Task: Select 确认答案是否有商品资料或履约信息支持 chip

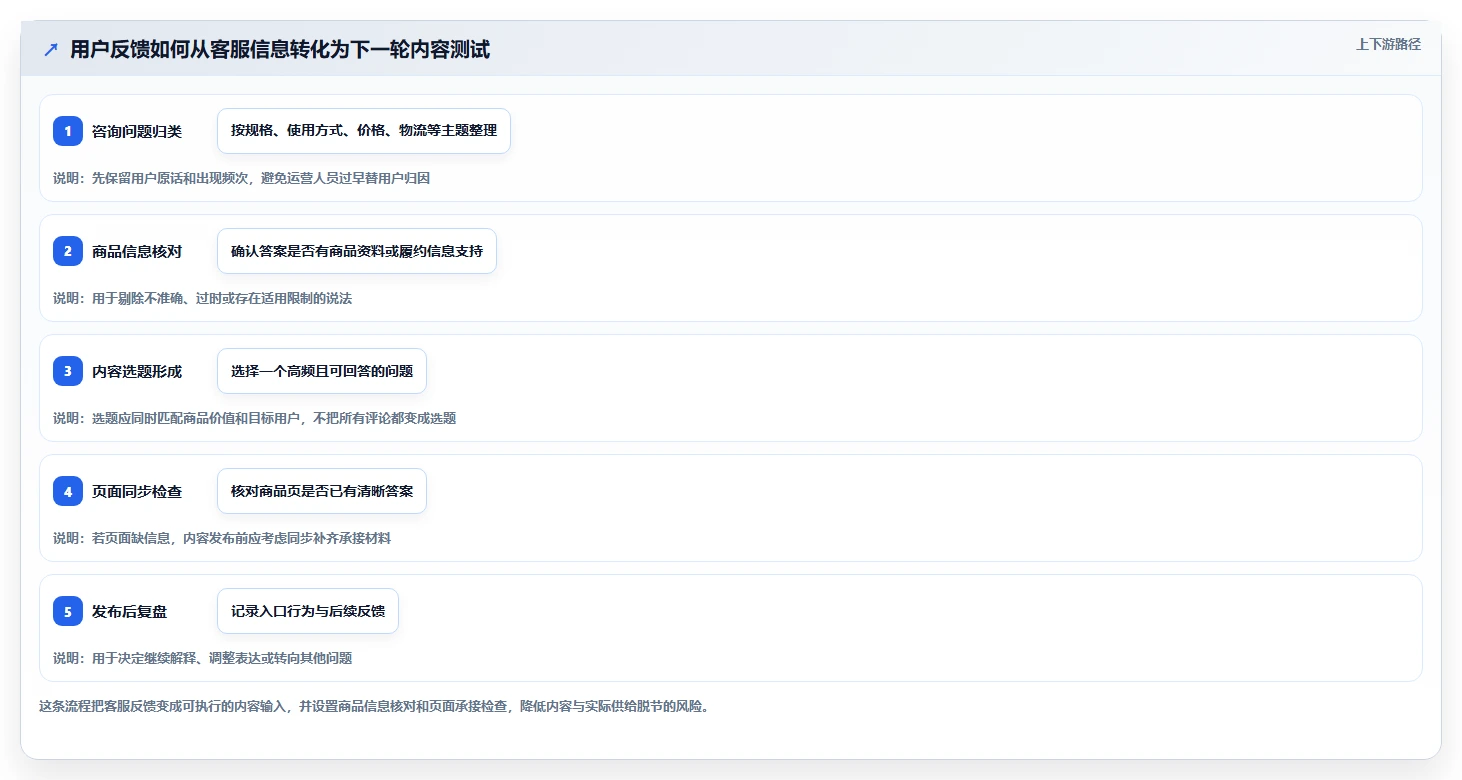Action: point(357,251)
